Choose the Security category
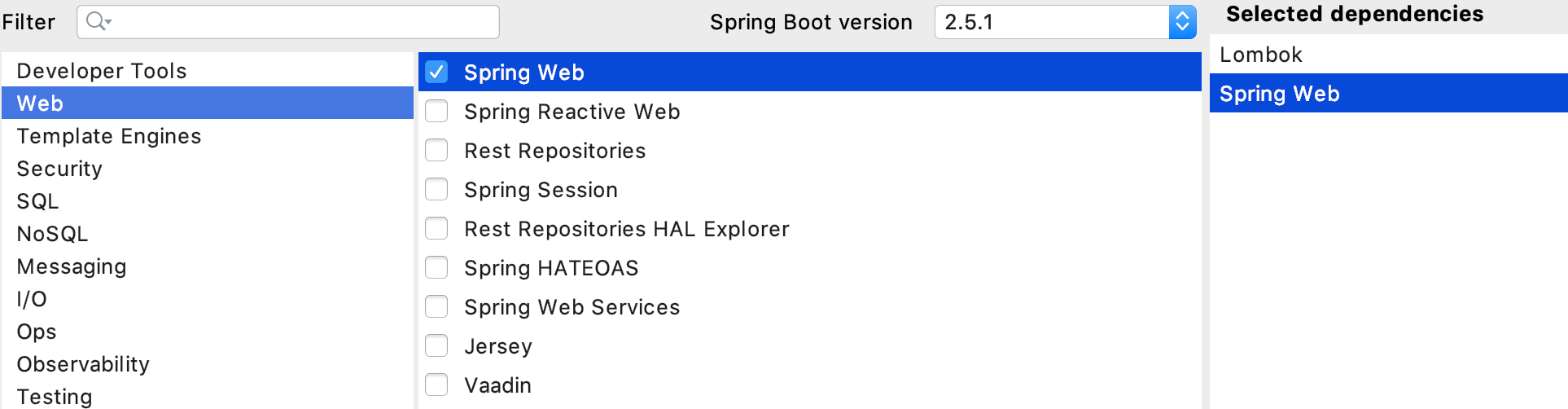The image size is (1568, 409). click(59, 169)
